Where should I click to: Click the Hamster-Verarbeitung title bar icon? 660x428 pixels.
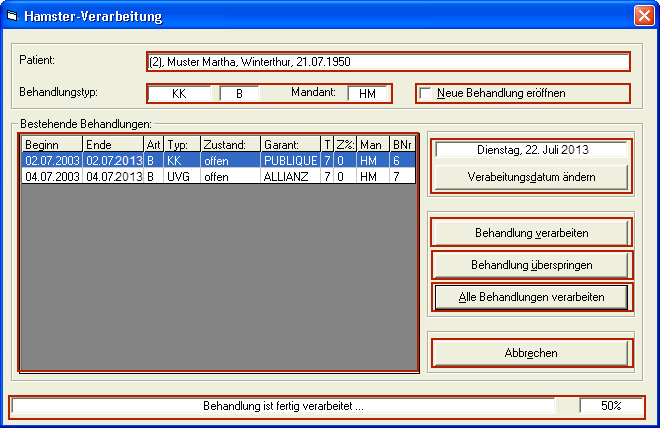12,16
